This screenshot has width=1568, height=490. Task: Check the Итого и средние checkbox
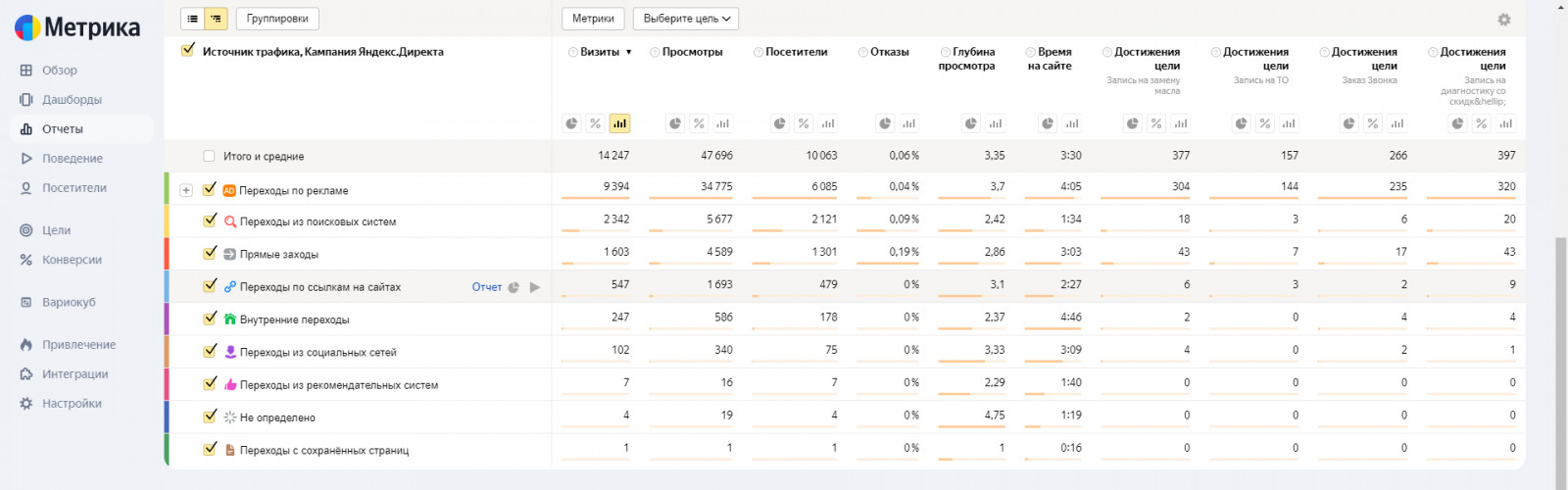click(209, 156)
